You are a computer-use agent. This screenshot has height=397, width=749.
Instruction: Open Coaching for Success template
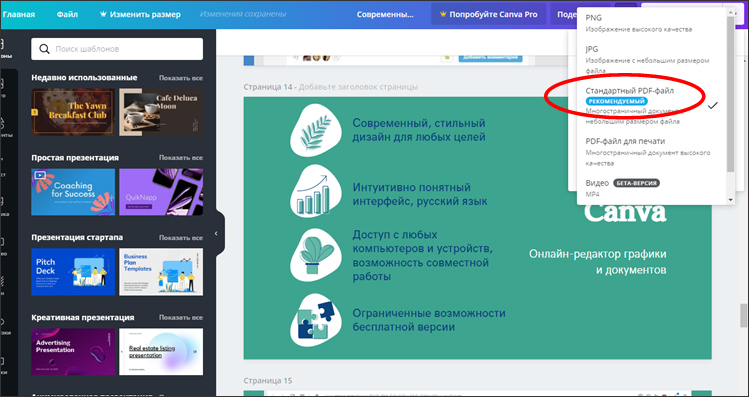[x=73, y=192]
